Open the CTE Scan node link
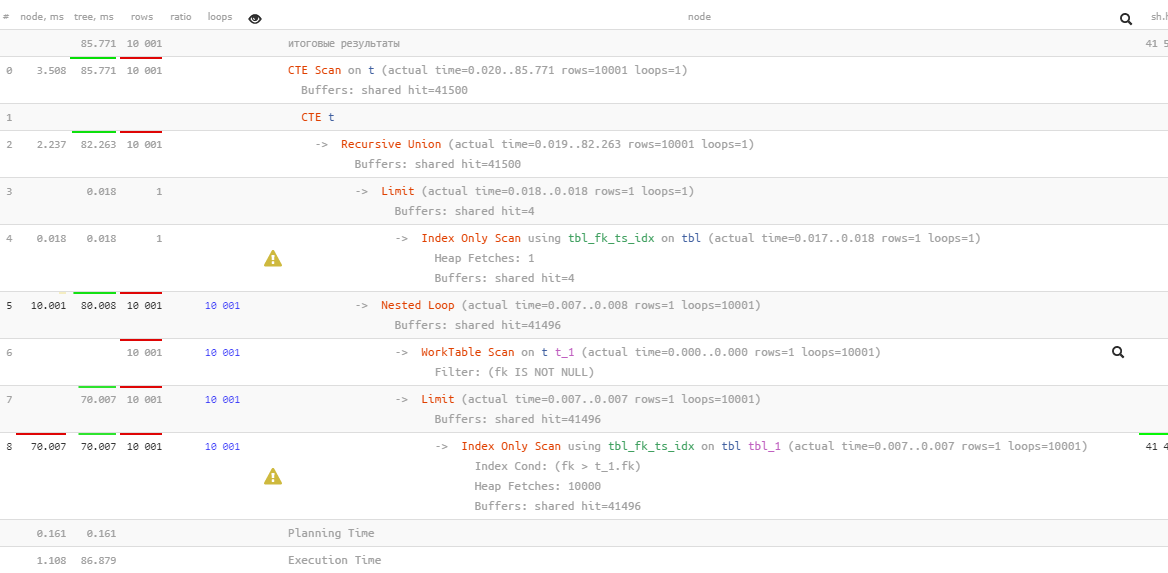This screenshot has width=1168, height=573. click(x=314, y=70)
